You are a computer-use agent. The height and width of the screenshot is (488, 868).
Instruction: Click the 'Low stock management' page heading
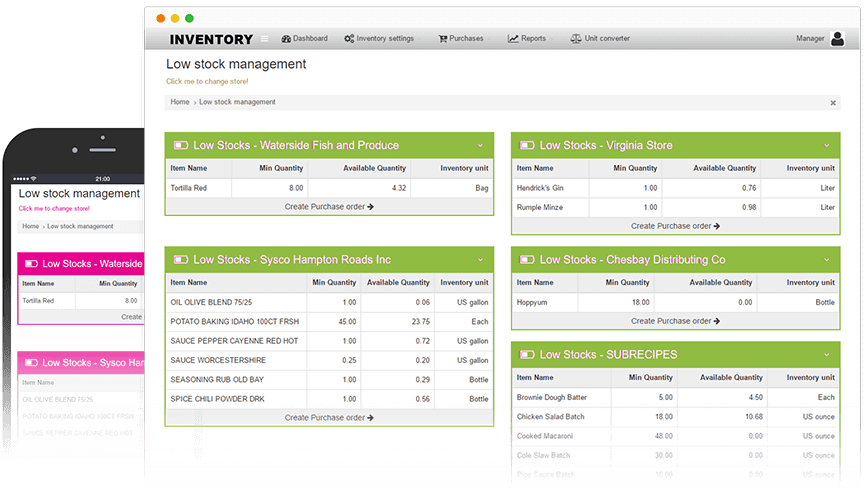(x=236, y=64)
